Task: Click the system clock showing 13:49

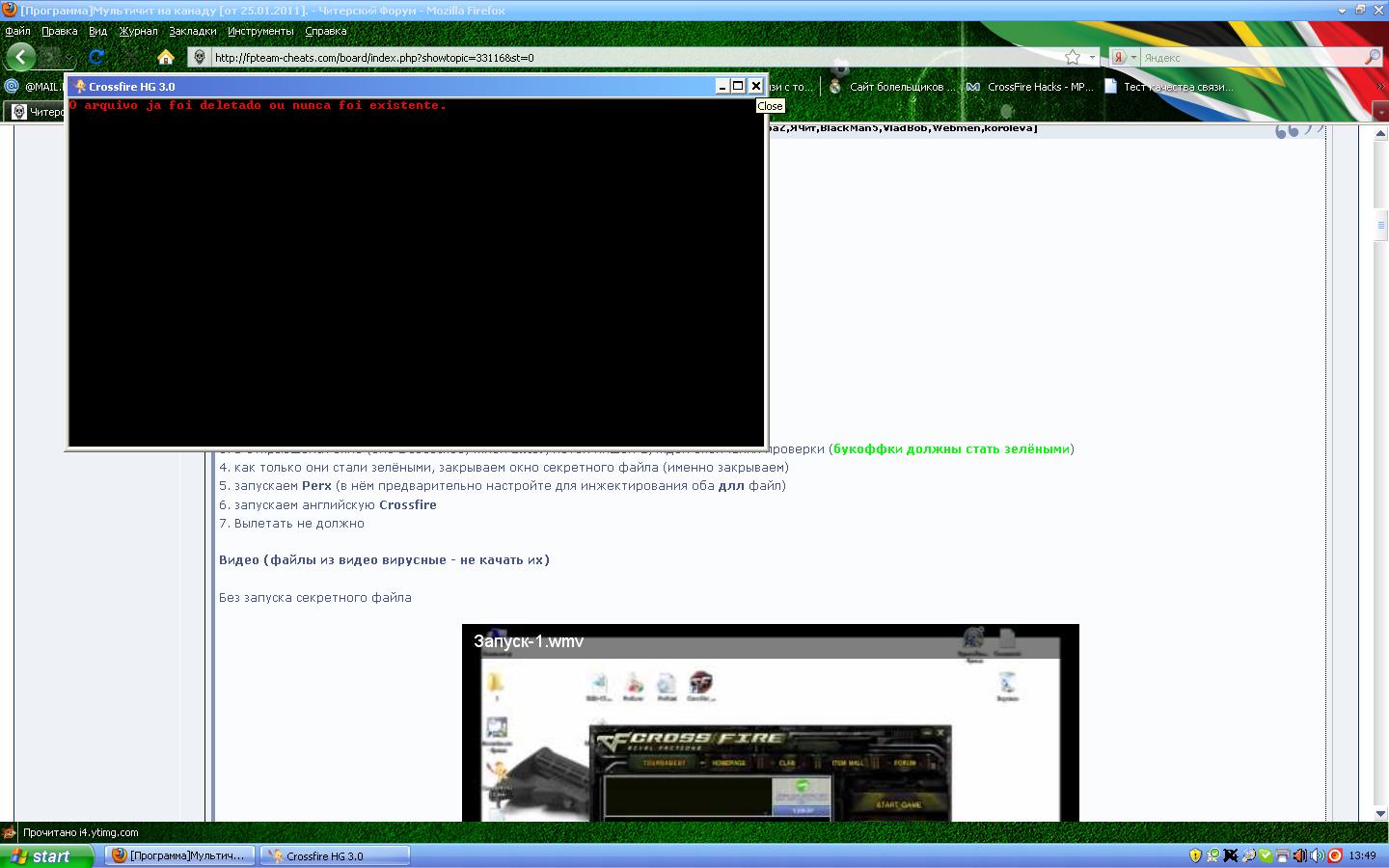Action: [1362, 855]
